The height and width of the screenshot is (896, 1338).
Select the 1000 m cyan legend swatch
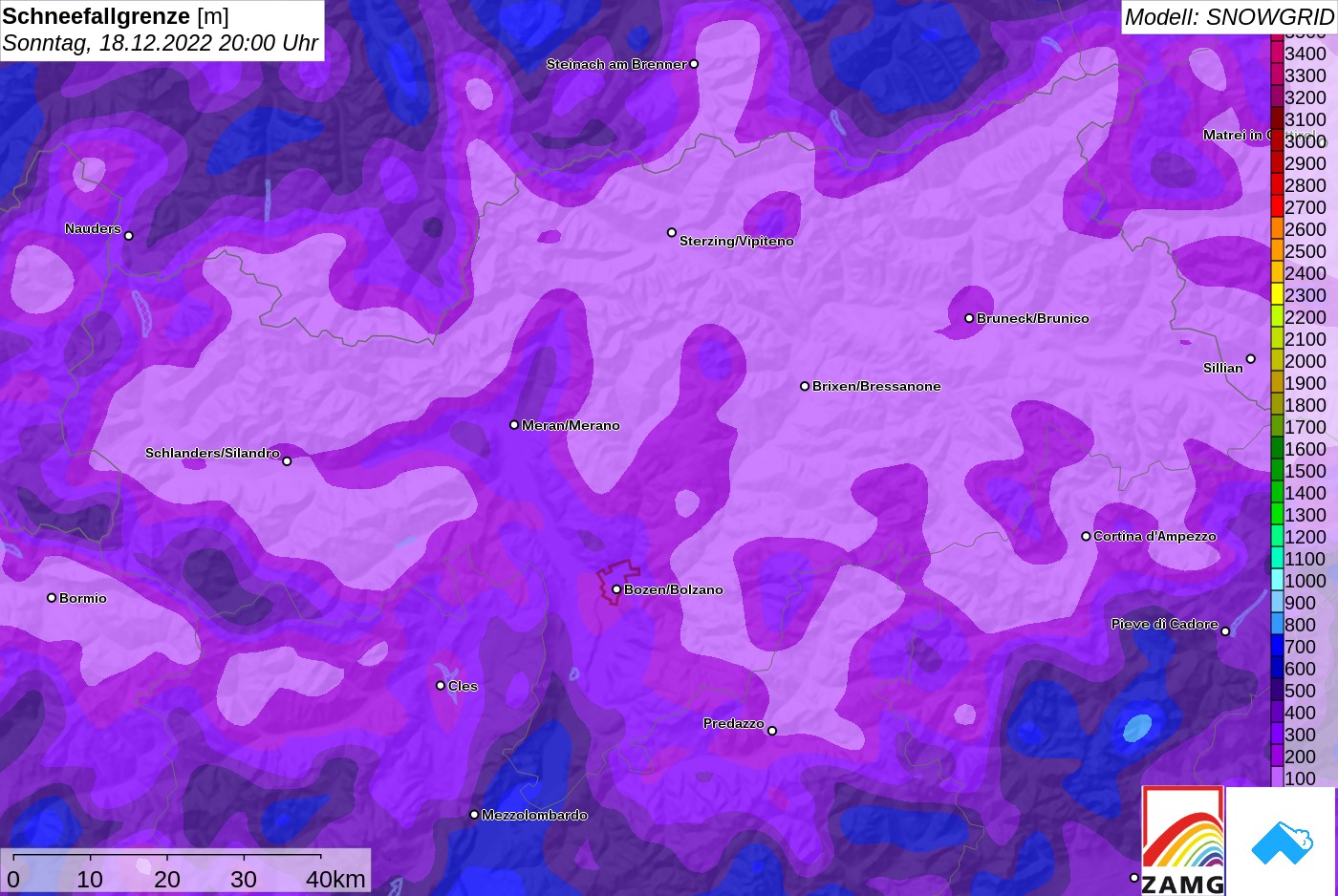pyautogui.click(x=1277, y=580)
